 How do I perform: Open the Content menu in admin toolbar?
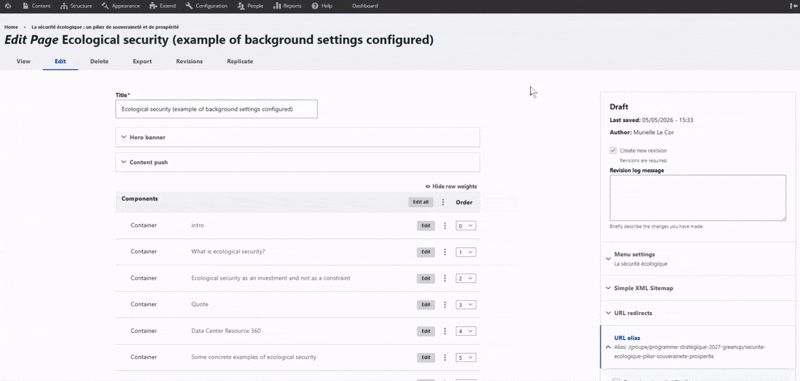36,6
